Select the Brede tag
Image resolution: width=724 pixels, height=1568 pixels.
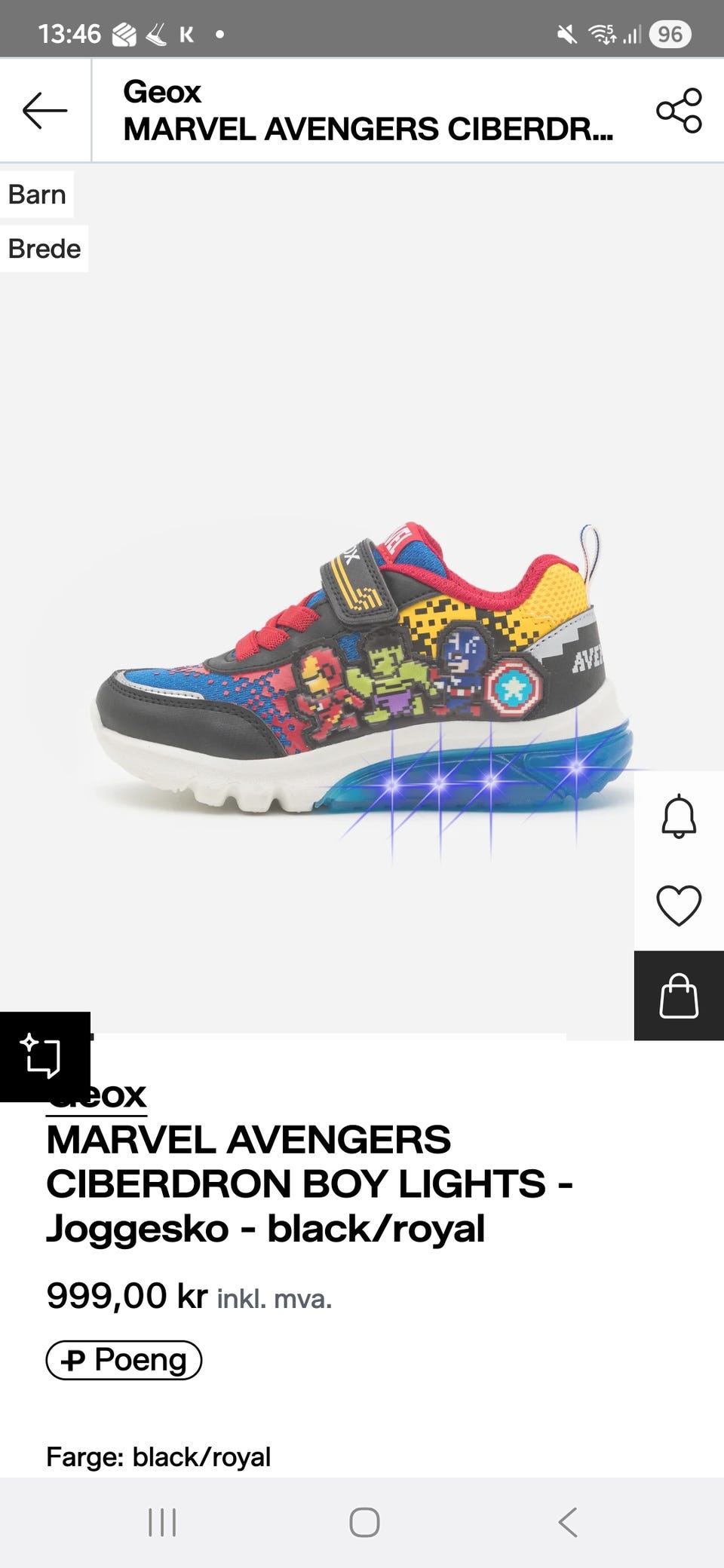(44, 249)
